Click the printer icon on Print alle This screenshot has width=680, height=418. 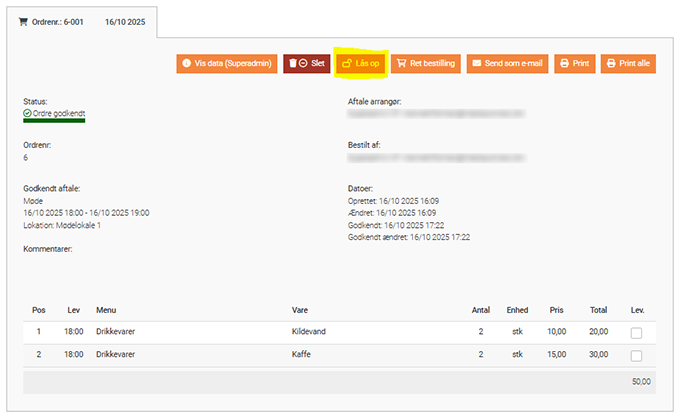click(x=612, y=63)
